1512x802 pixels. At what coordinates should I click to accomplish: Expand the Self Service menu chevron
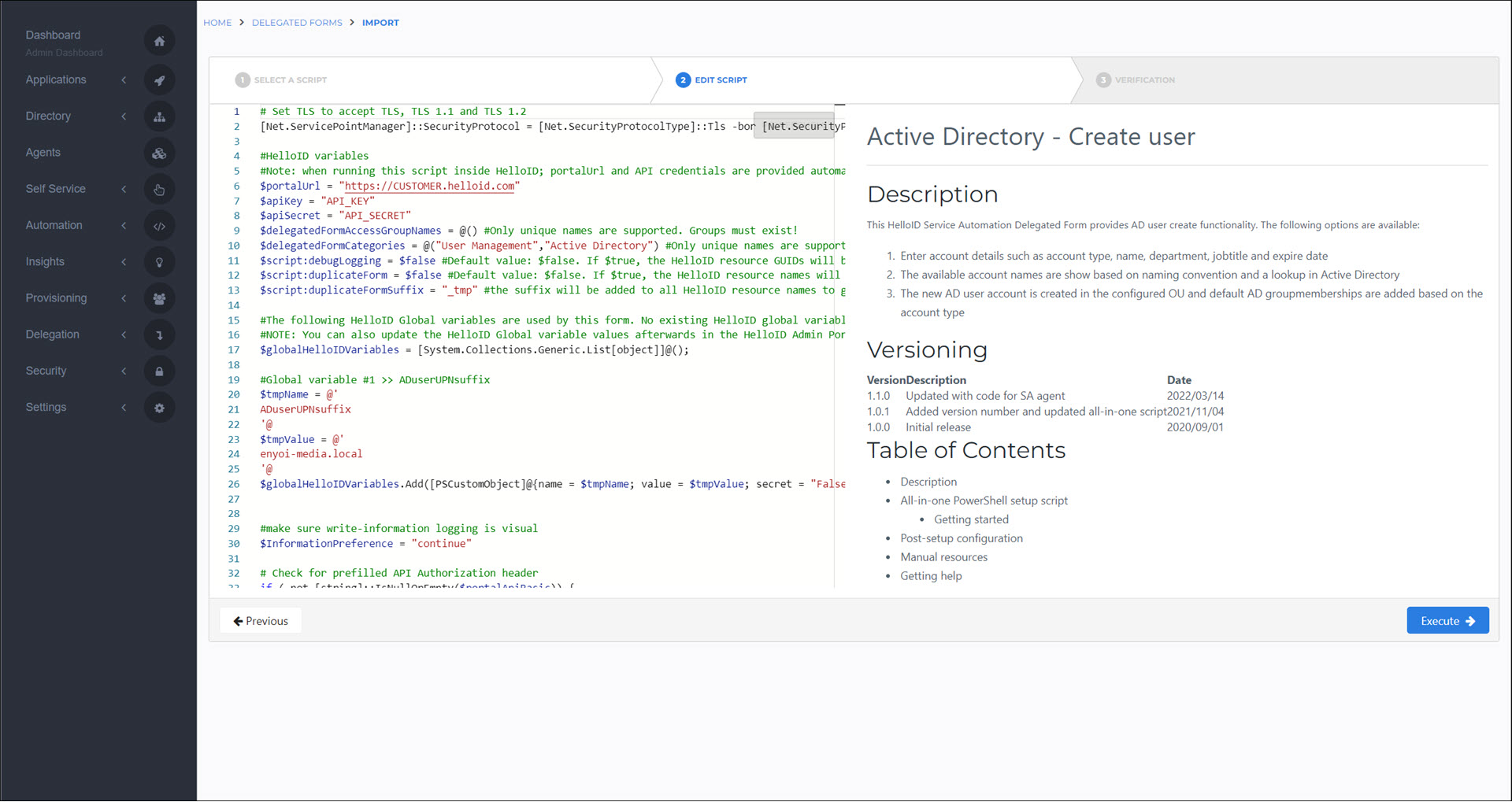[x=124, y=189]
